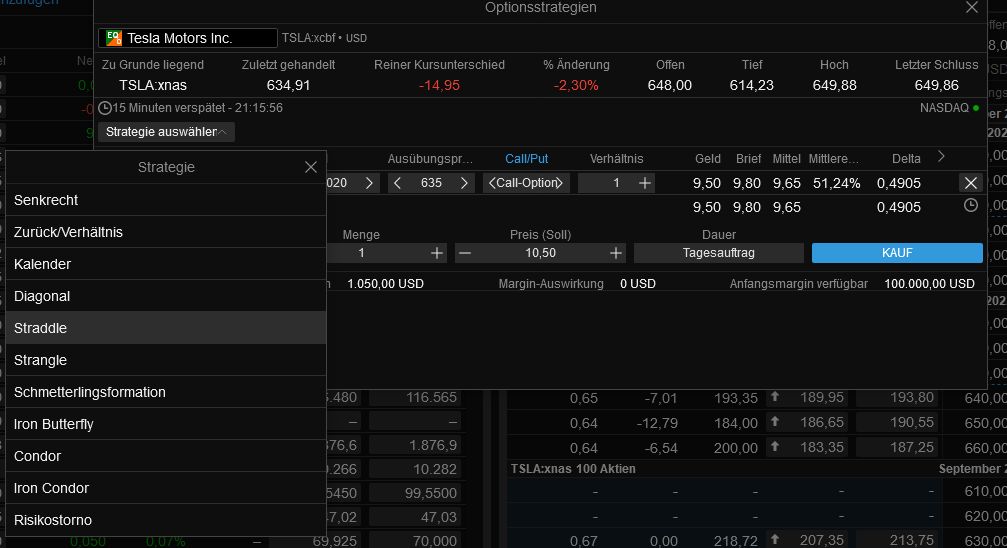Advance expiry date with right chevron
The image size is (1007, 548).
[369, 183]
